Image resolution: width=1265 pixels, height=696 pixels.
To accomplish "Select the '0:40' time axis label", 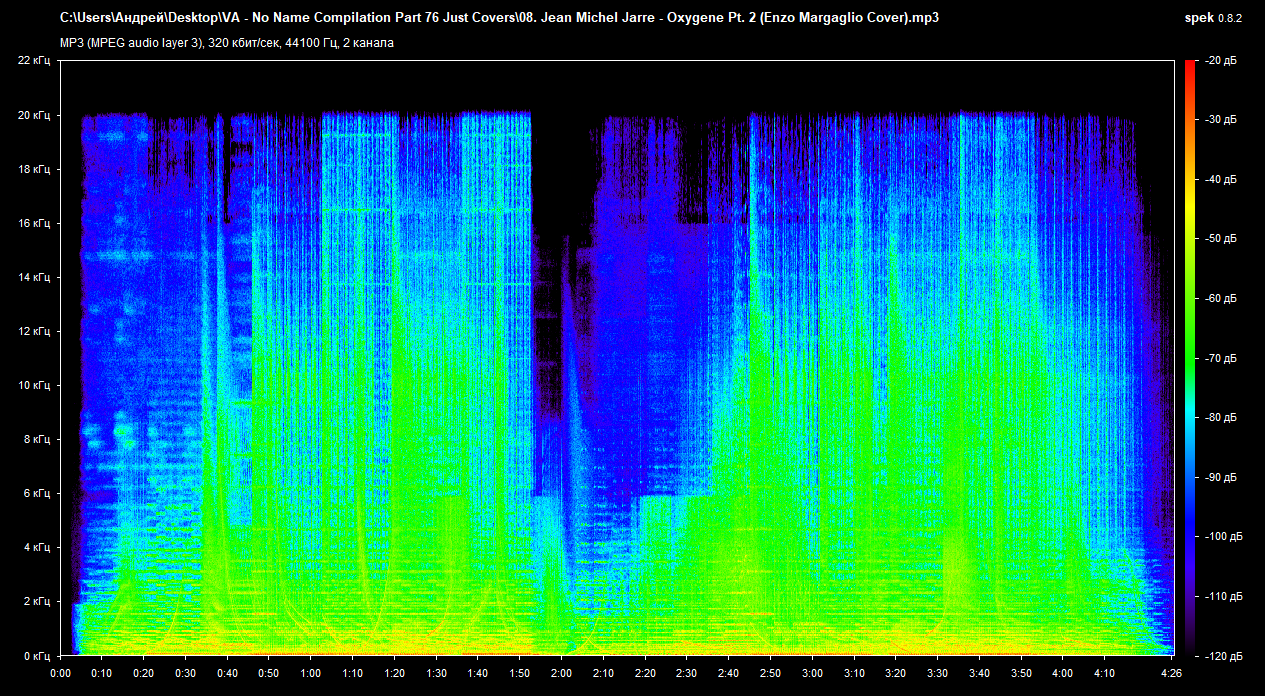I will pos(227,673).
